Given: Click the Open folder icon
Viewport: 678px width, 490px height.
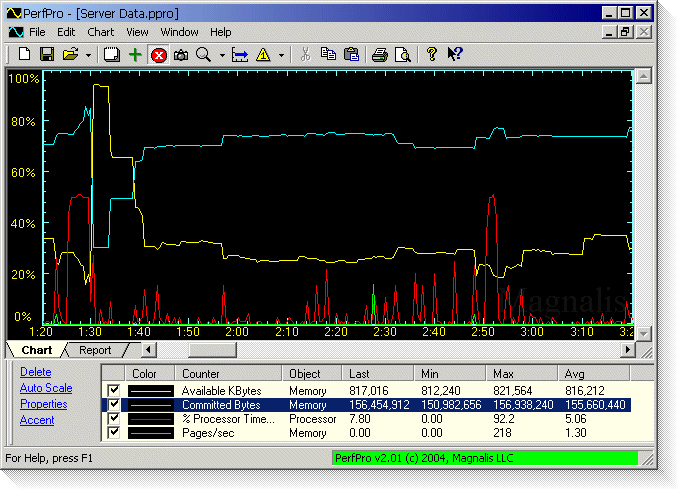Looking at the screenshot, I should click(x=70, y=54).
